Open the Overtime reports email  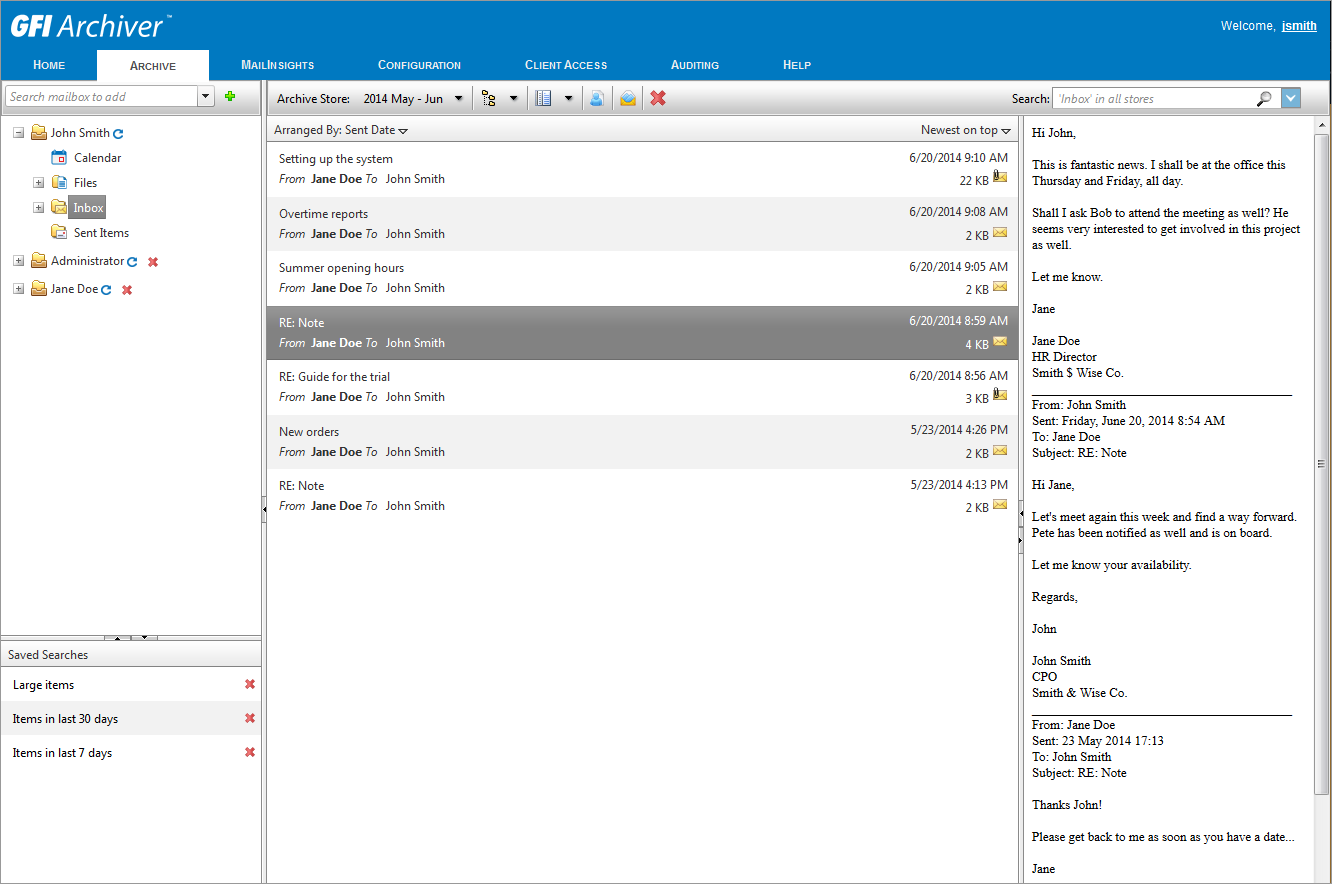click(642, 224)
